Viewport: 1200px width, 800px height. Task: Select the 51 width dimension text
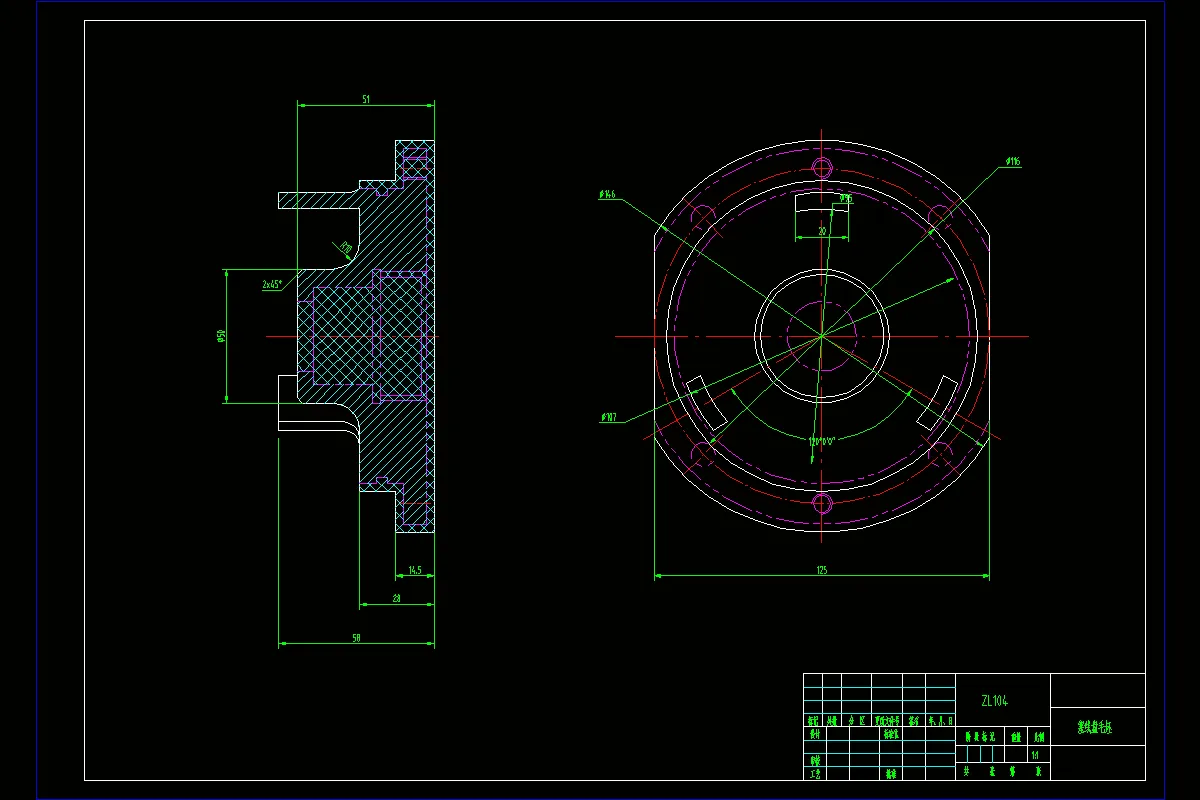tap(366, 99)
